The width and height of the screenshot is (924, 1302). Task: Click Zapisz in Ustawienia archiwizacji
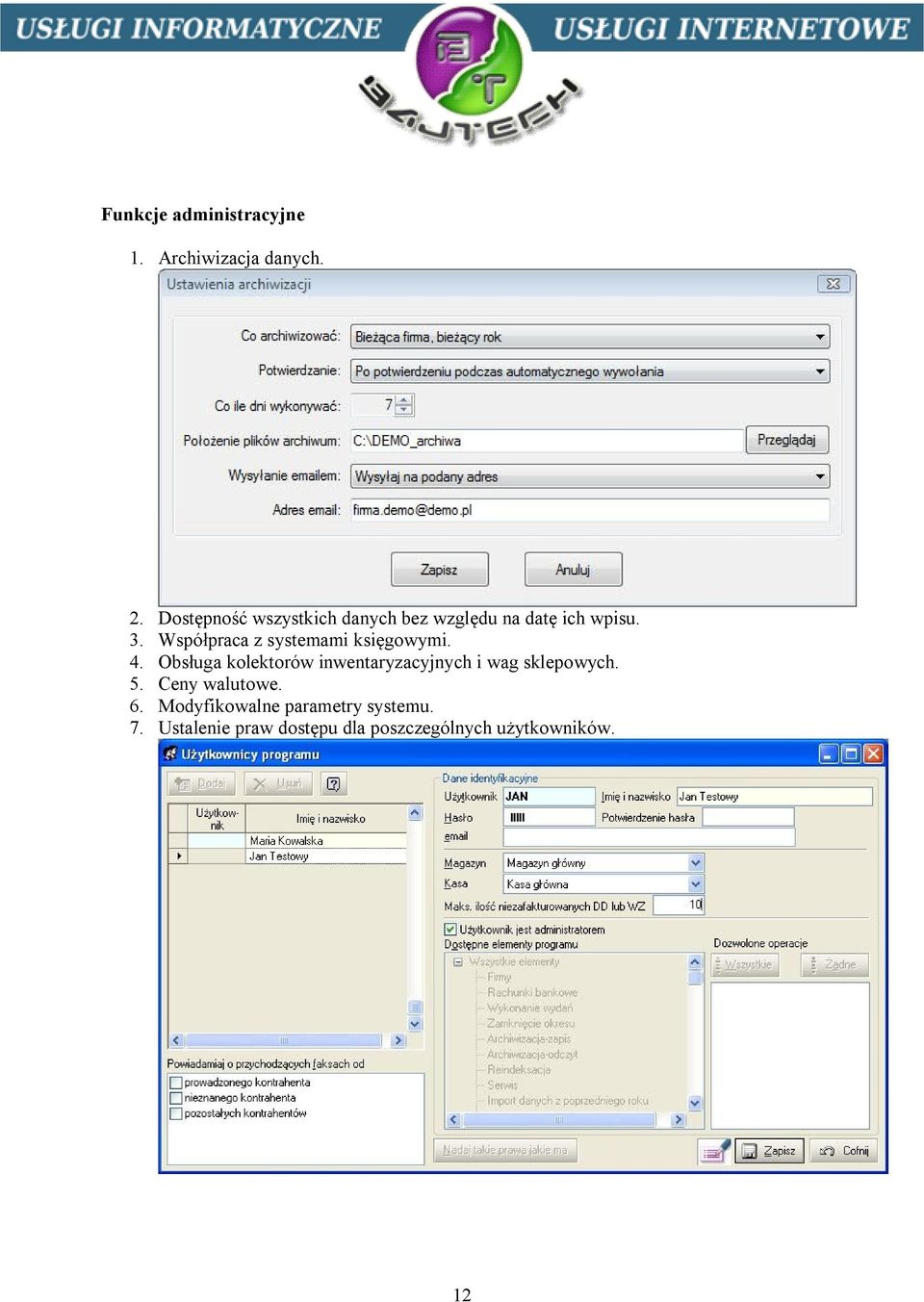tap(439, 570)
